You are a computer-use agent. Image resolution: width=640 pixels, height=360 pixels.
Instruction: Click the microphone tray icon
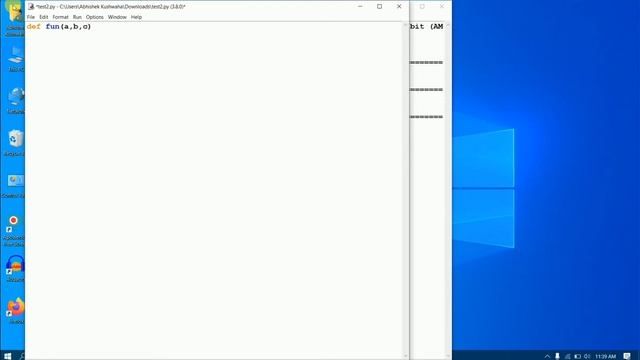[557, 356]
